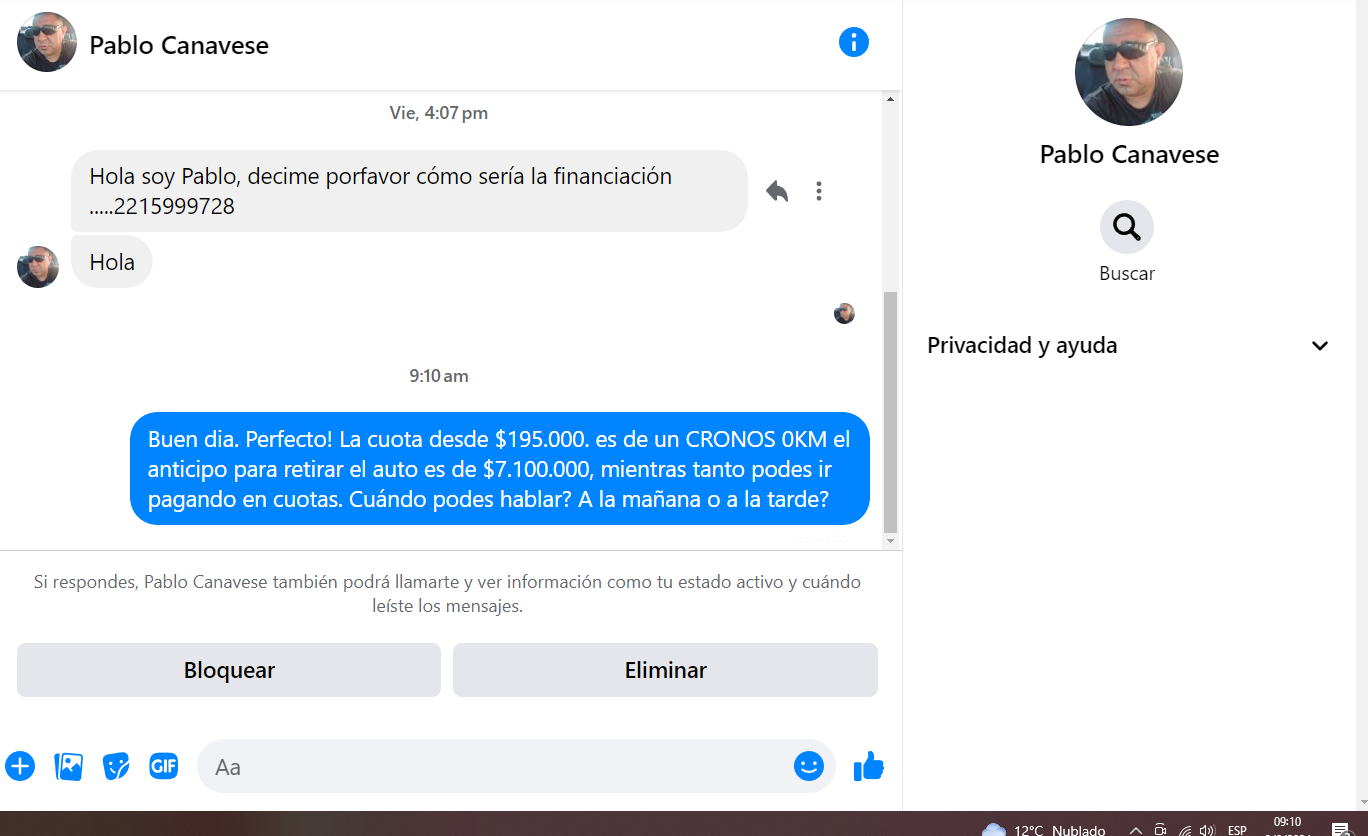Search the conversation with Buscar magnifier

pyautogui.click(x=1127, y=227)
